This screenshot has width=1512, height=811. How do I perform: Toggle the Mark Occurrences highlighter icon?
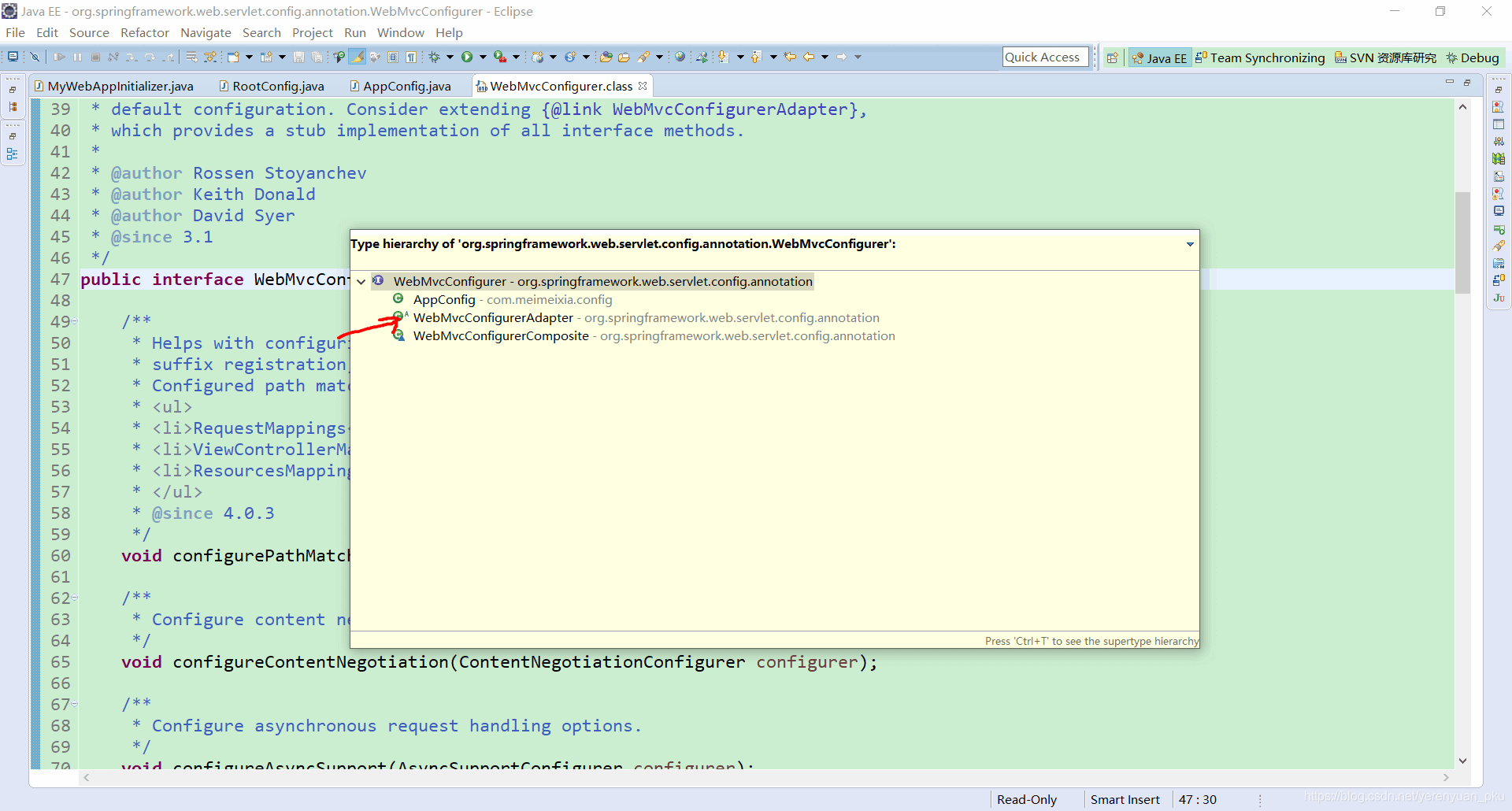(358, 57)
